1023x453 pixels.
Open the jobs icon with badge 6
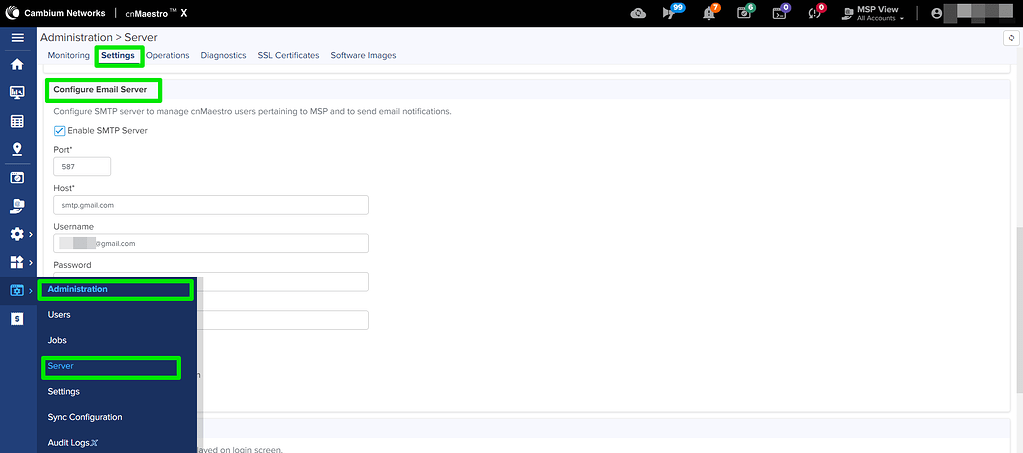point(744,12)
